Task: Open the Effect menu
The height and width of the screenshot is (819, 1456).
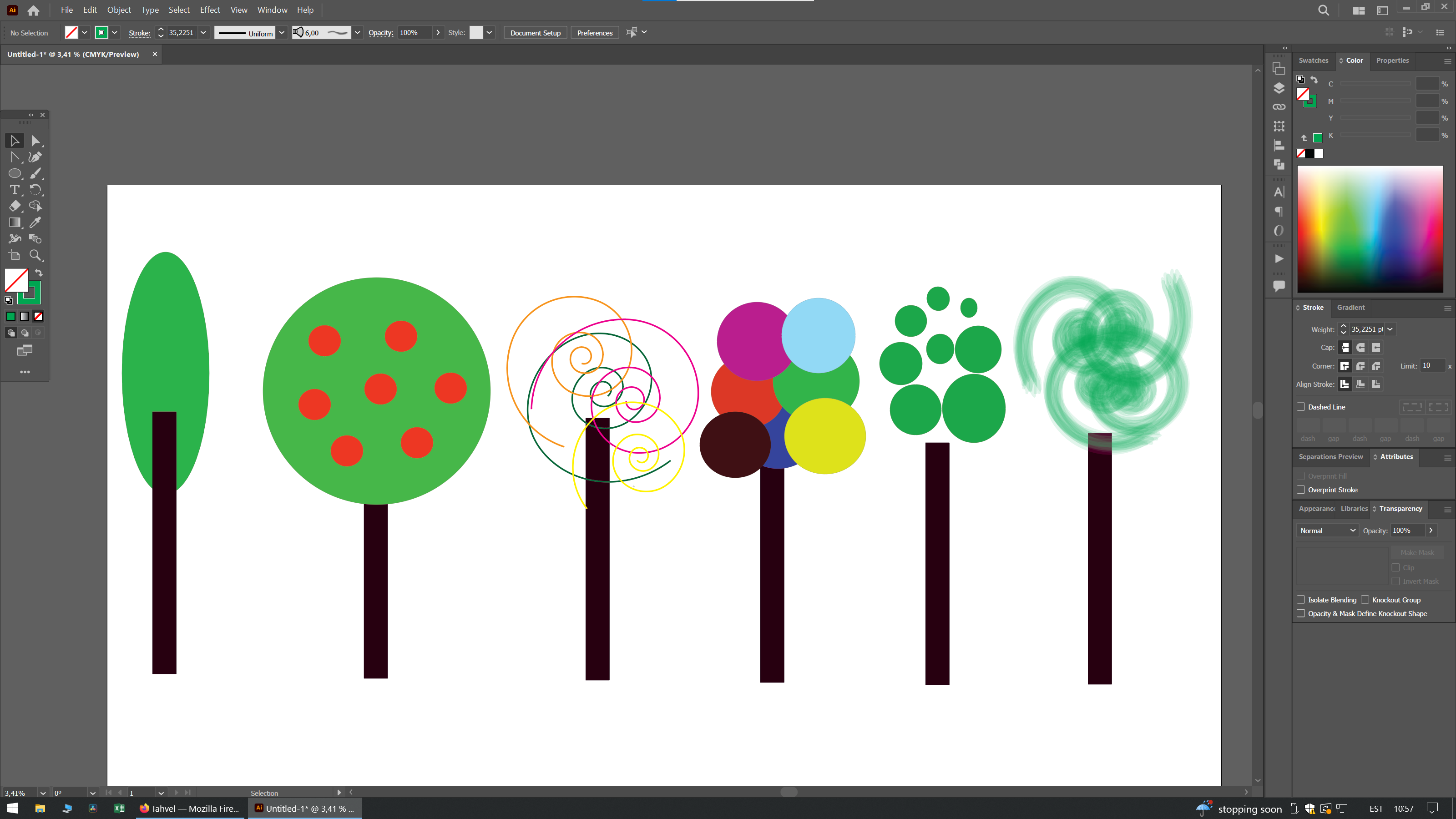Action: 210,10
